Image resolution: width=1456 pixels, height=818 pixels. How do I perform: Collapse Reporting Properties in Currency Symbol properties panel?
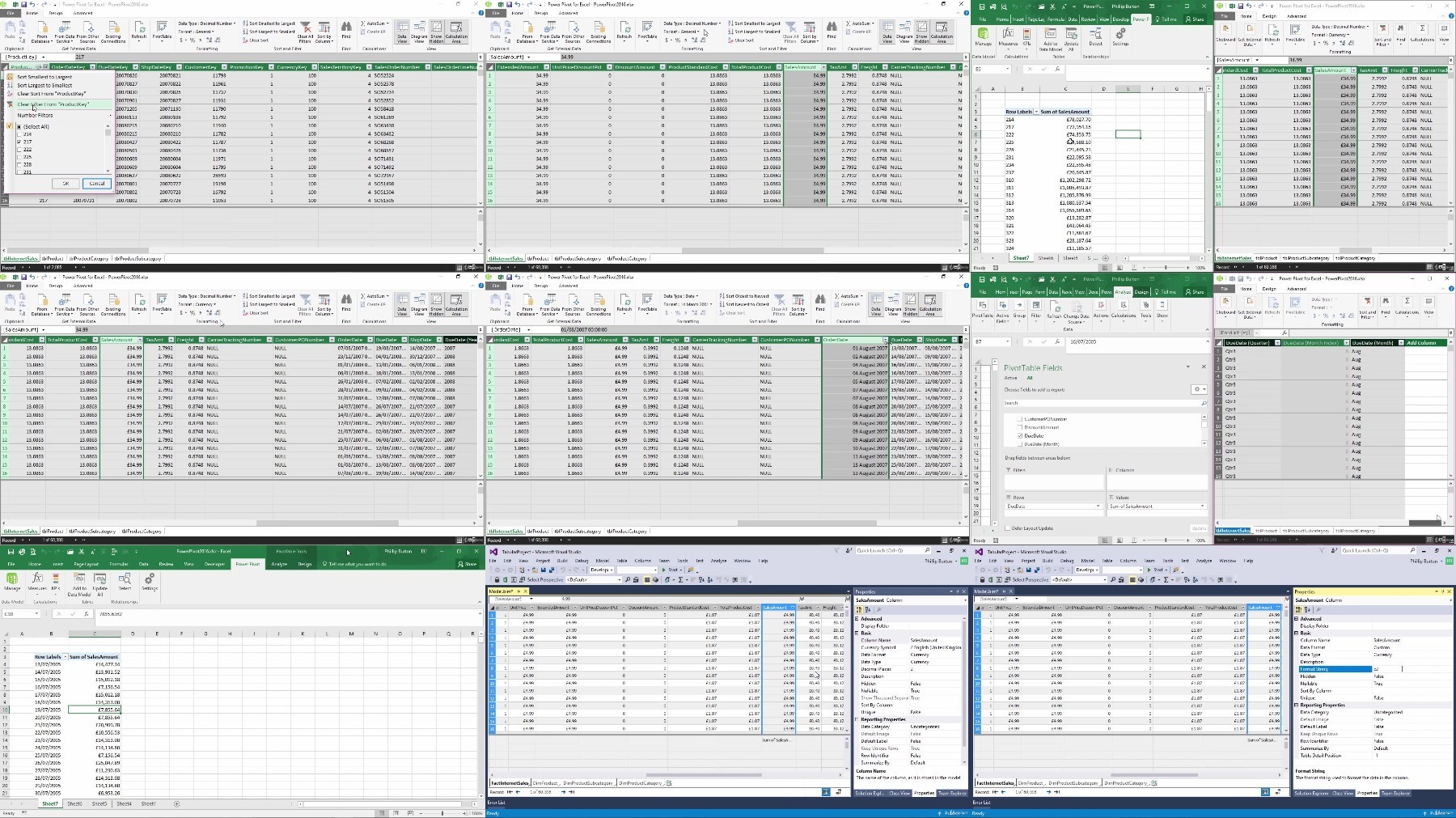[x=857, y=719]
